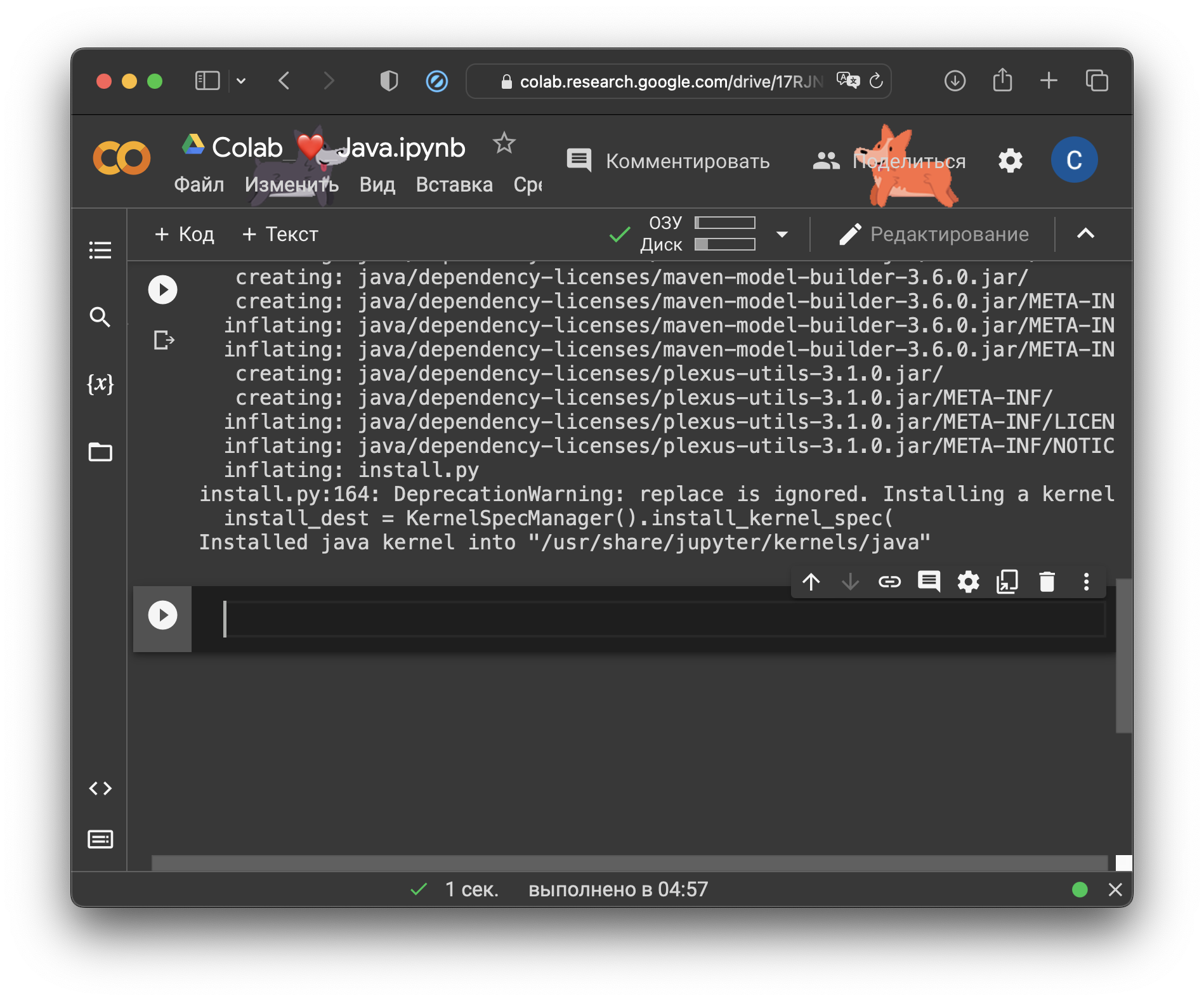This screenshot has width=1204, height=1001.
Task: Click the Google Drive icon beside title
Action: tap(193, 145)
